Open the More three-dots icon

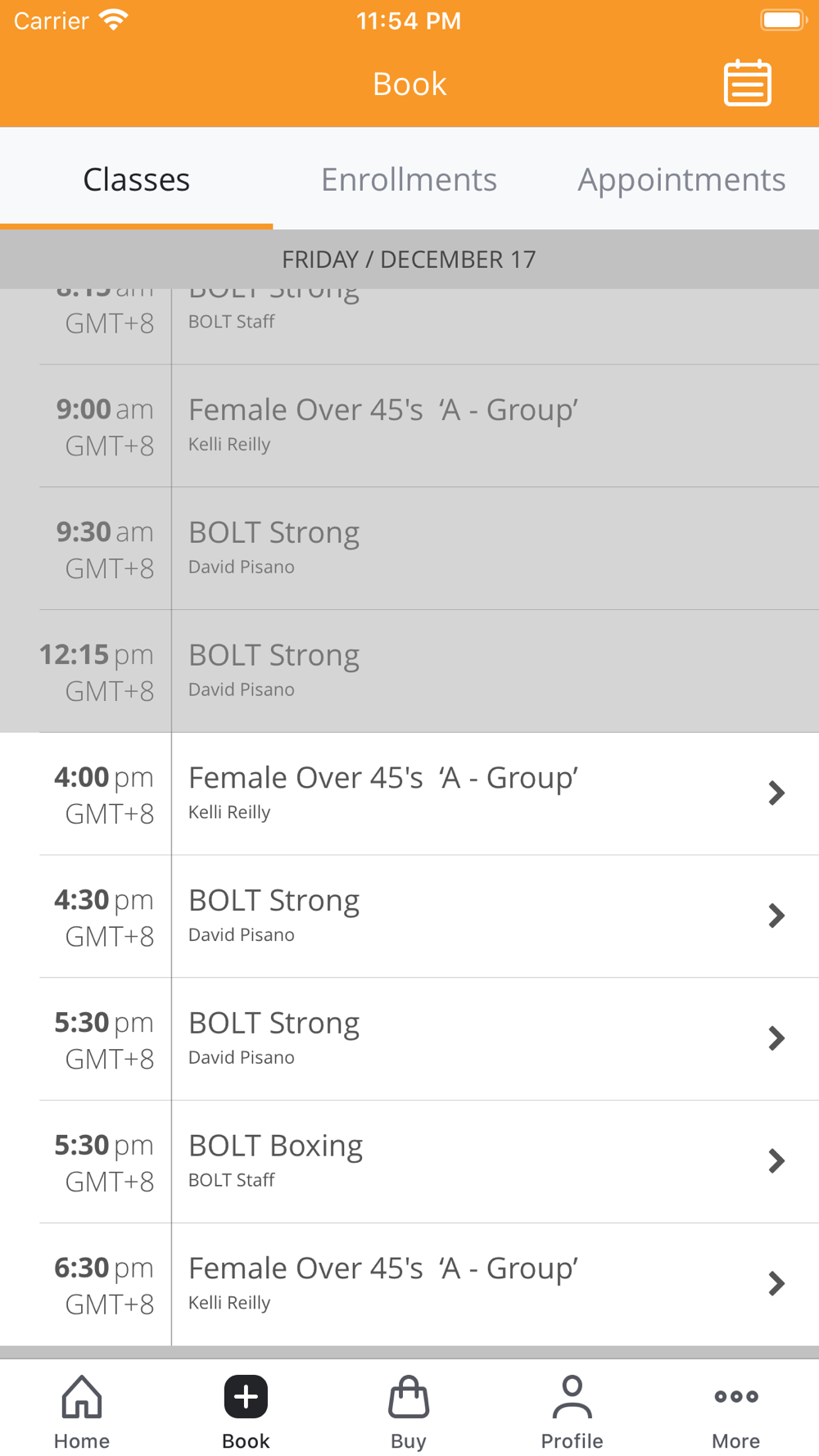tap(735, 1397)
